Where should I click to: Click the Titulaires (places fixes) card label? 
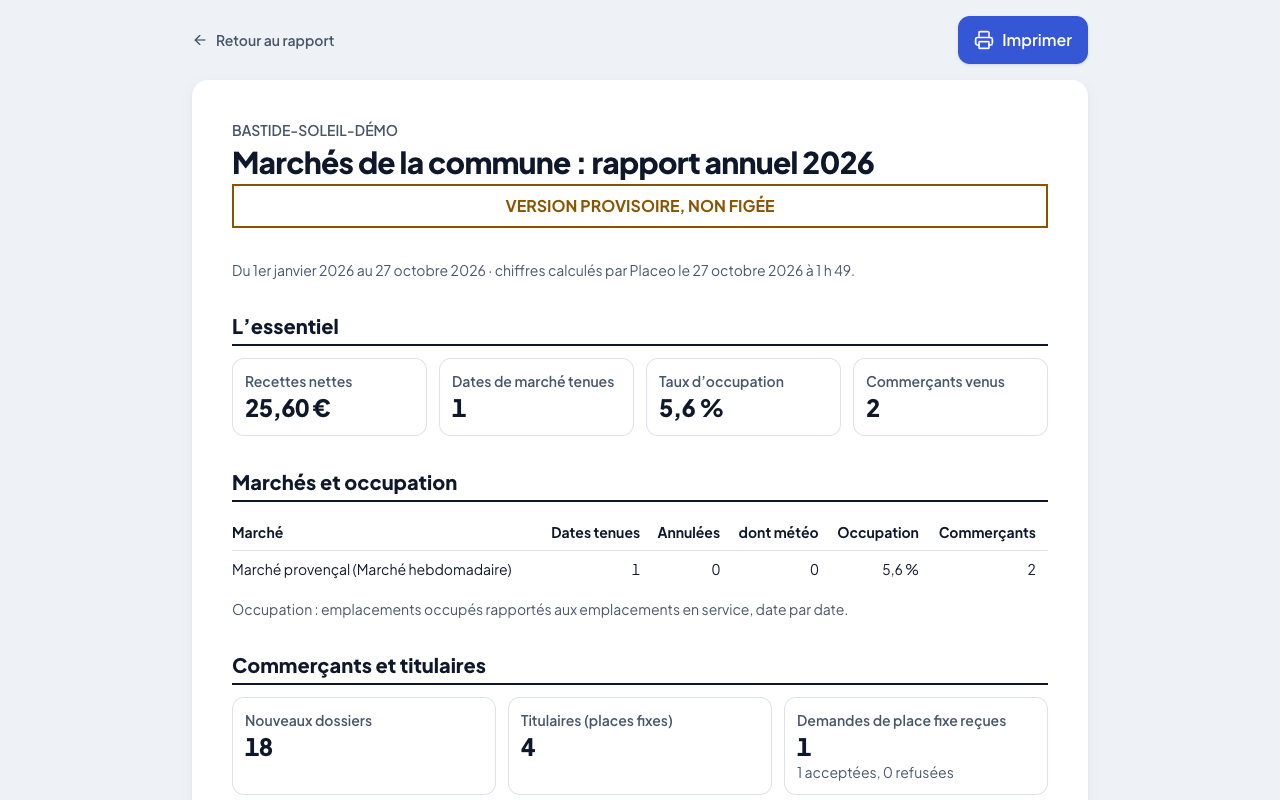pyautogui.click(x=597, y=720)
